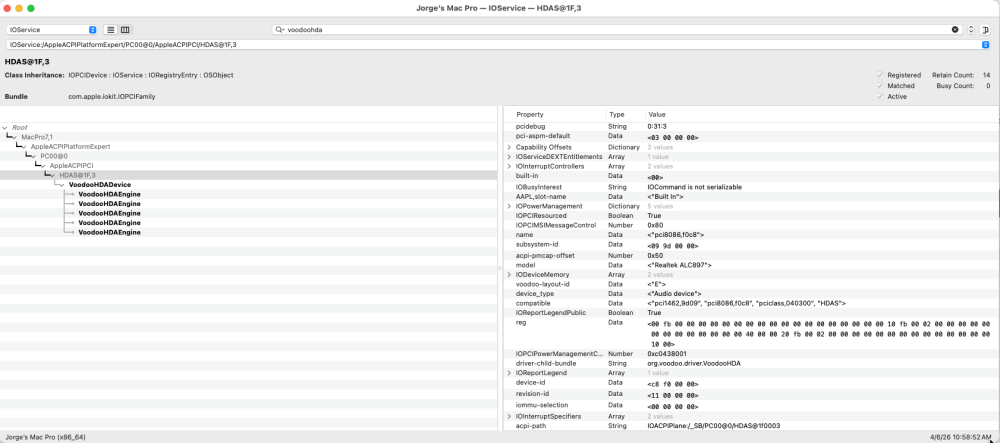Open the IOService plane dropdown
Viewport: 1000px width, 443px height.
52,30
